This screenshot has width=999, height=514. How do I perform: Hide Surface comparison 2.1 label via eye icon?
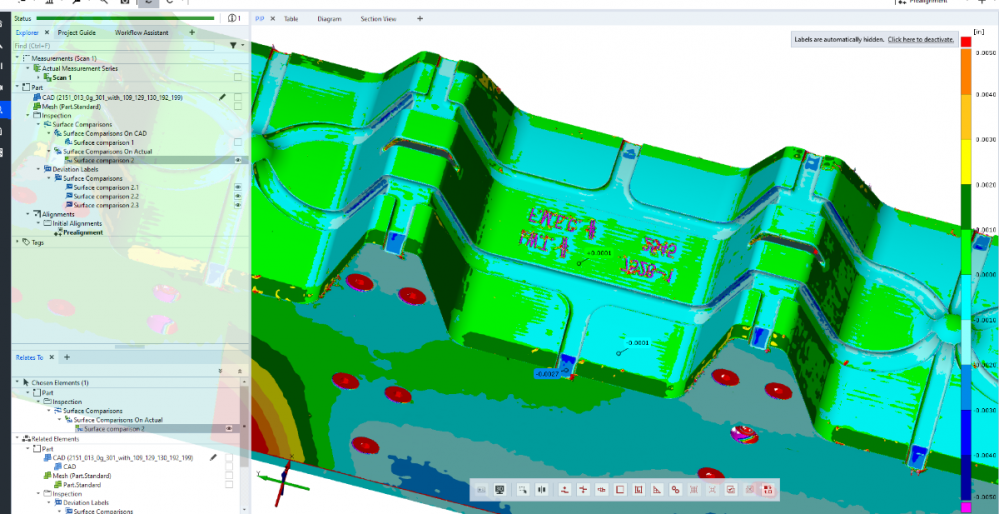click(x=238, y=187)
